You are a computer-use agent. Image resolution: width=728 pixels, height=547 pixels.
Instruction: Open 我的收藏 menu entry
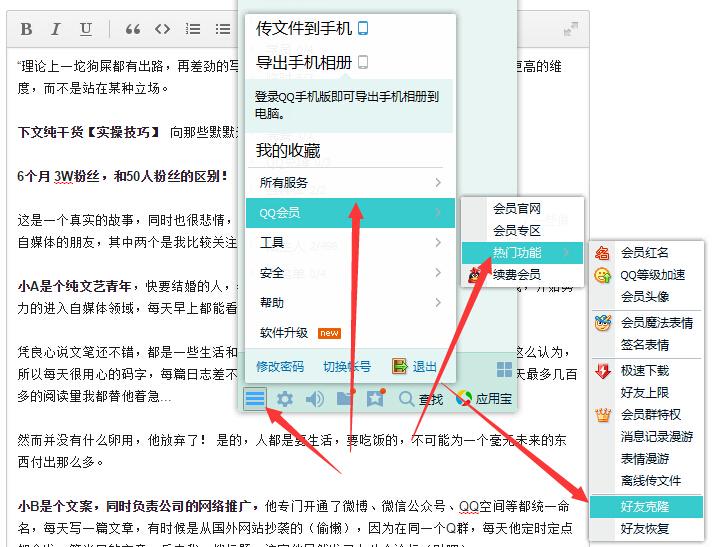click(x=350, y=150)
